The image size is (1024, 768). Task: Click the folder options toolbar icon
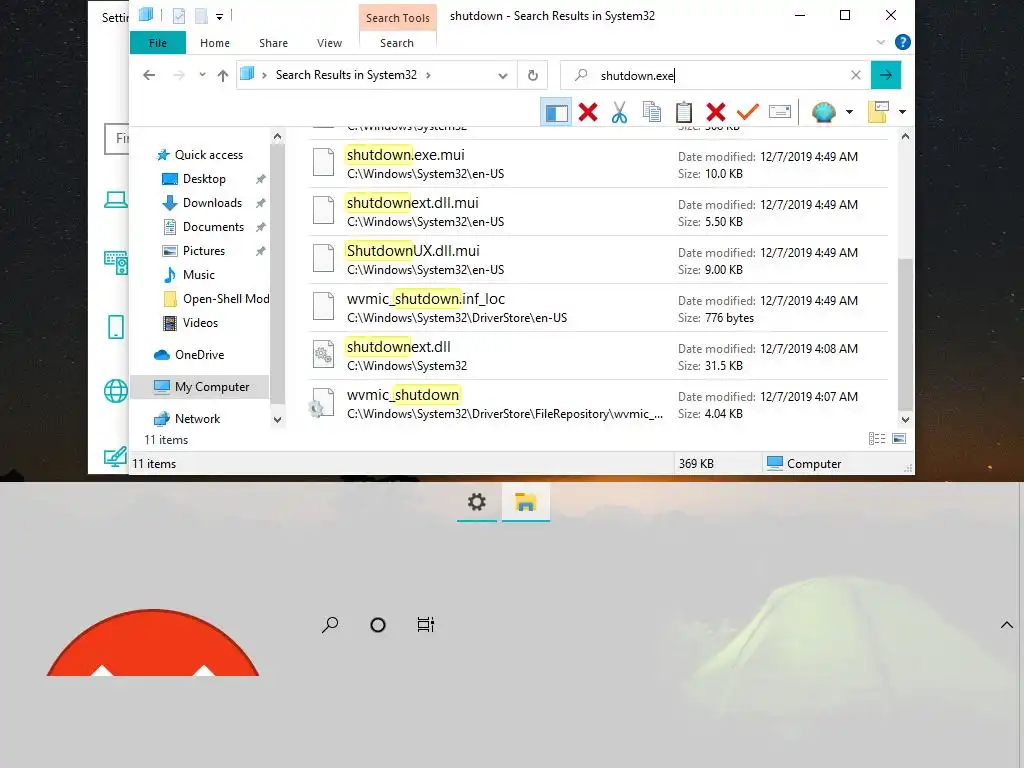(x=878, y=112)
